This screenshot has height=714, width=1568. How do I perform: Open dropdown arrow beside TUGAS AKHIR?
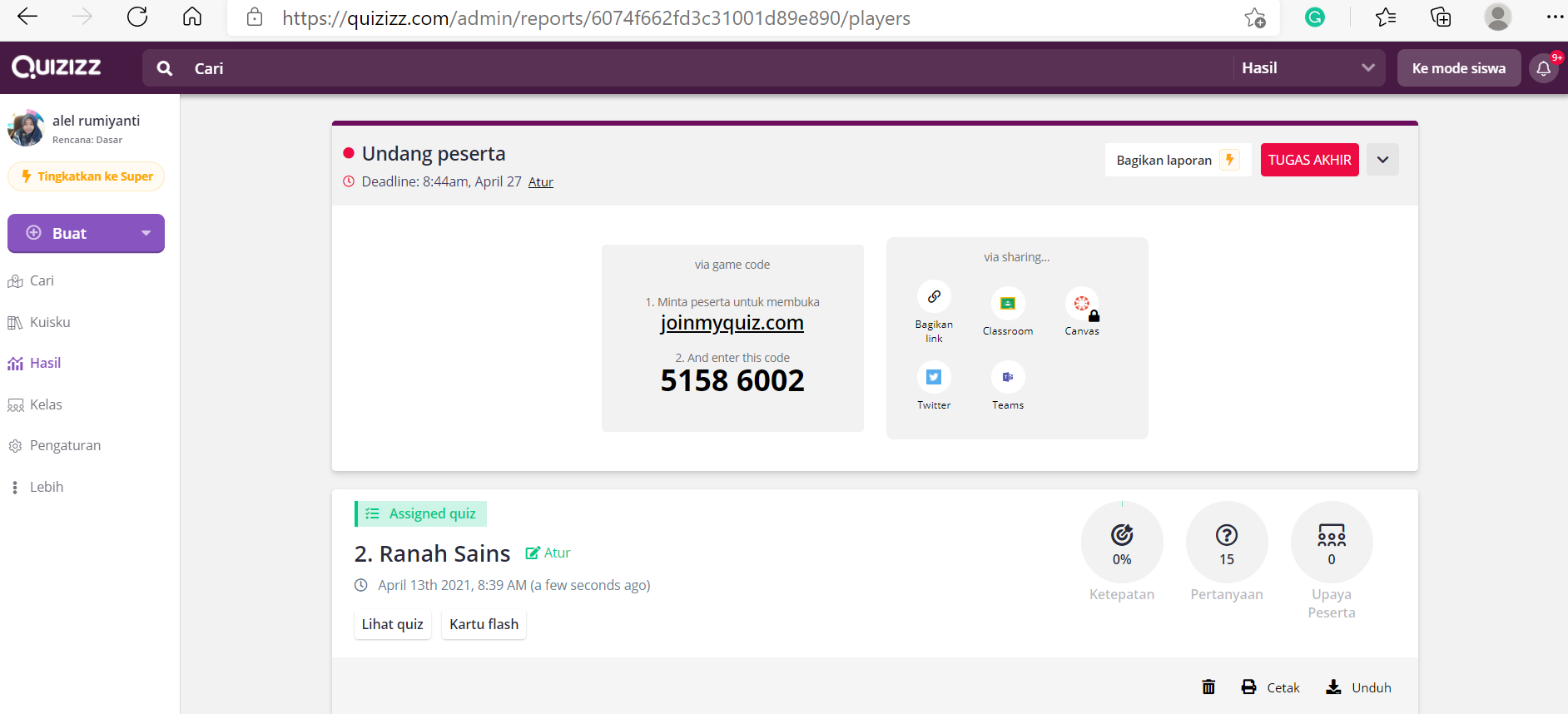pos(1382,160)
